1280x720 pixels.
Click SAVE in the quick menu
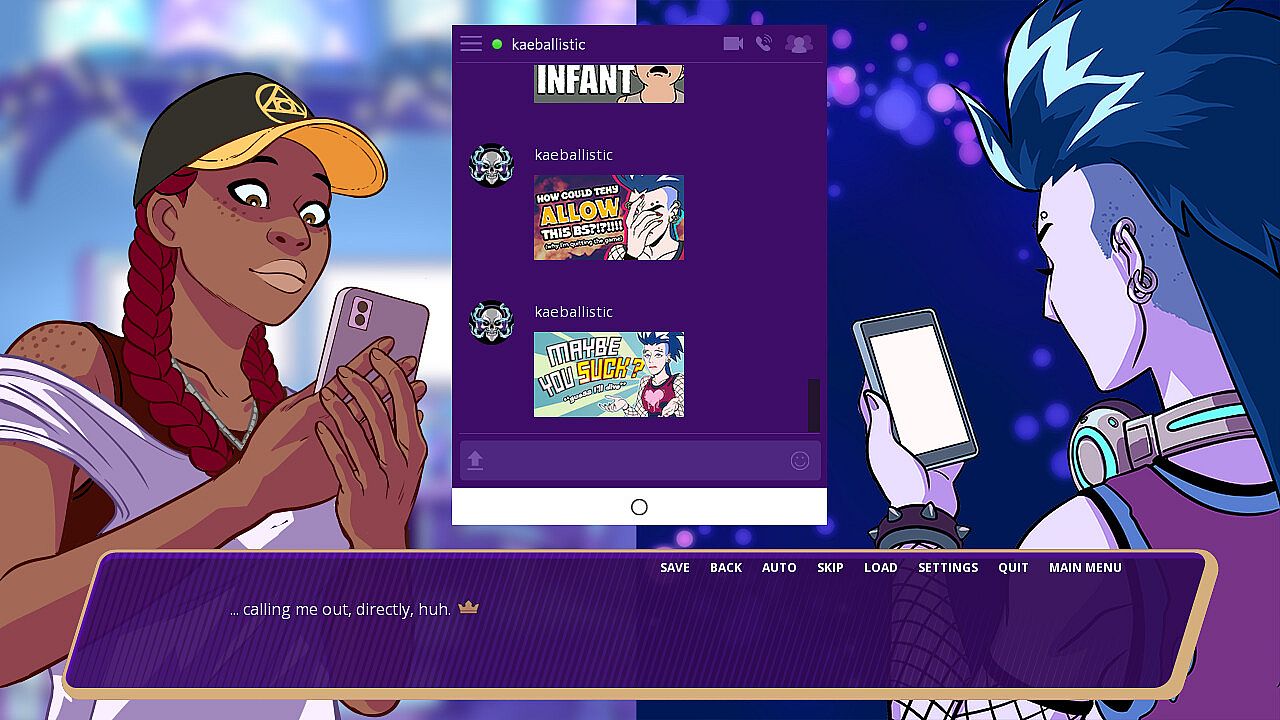pos(675,567)
